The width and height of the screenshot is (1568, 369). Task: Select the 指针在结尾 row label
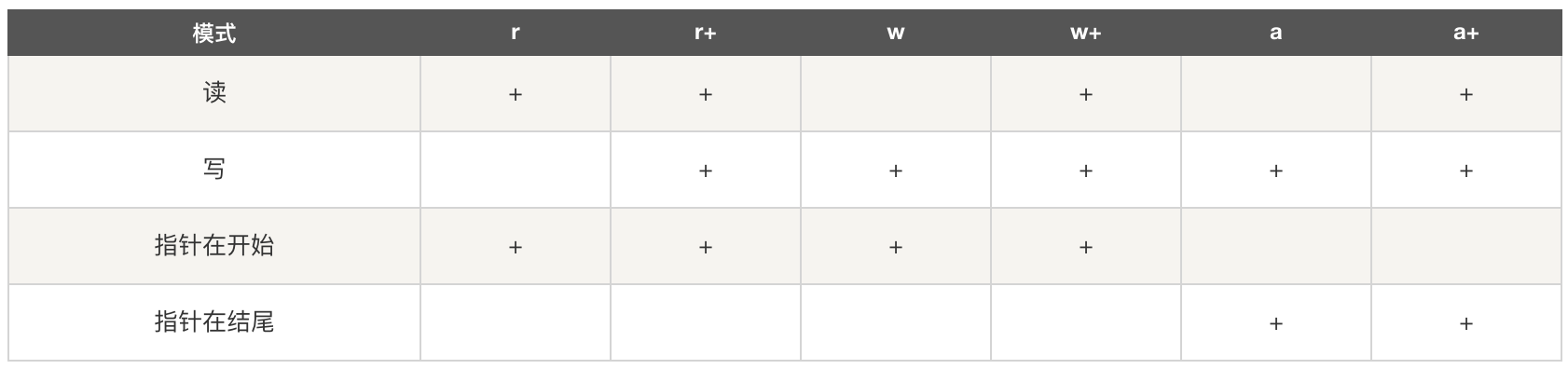tap(214, 322)
